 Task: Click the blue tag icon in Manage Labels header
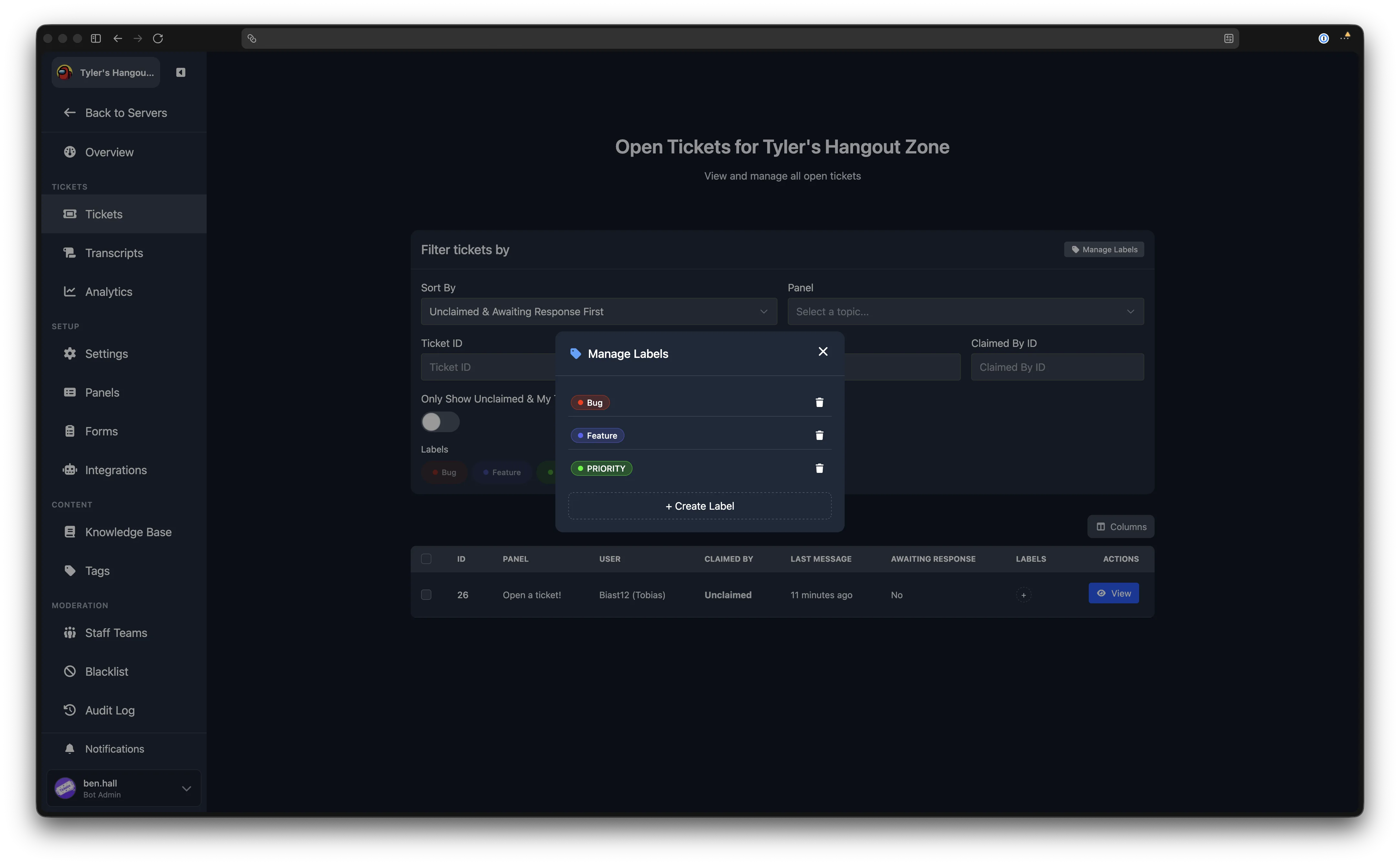pos(575,354)
